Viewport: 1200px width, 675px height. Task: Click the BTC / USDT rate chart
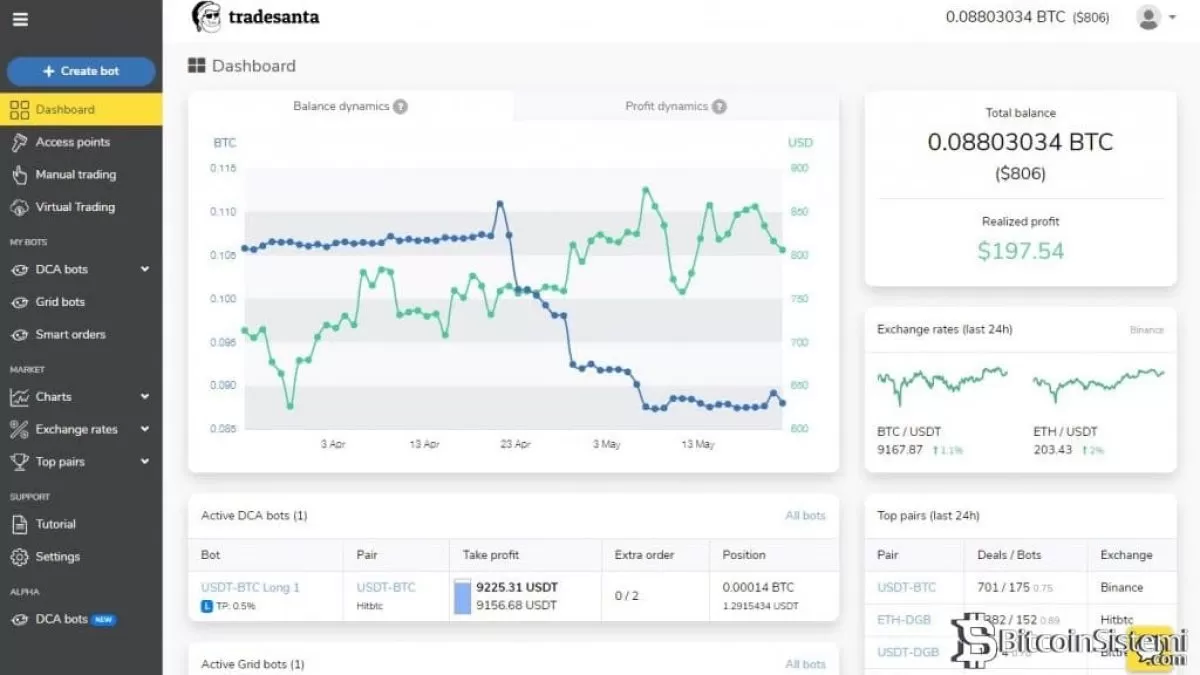[x=940, y=384]
